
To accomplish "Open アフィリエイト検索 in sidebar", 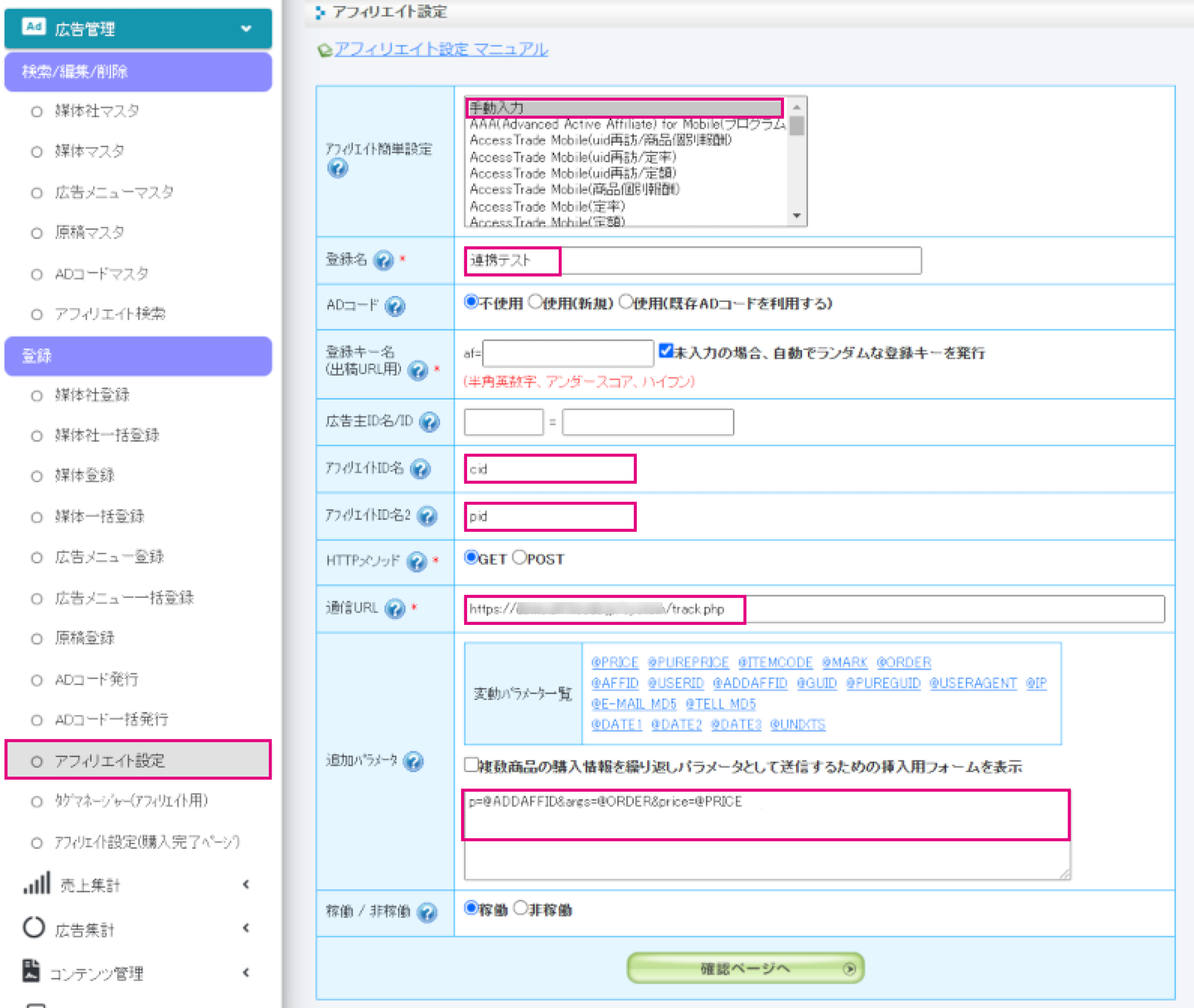I will tap(109, 314).
